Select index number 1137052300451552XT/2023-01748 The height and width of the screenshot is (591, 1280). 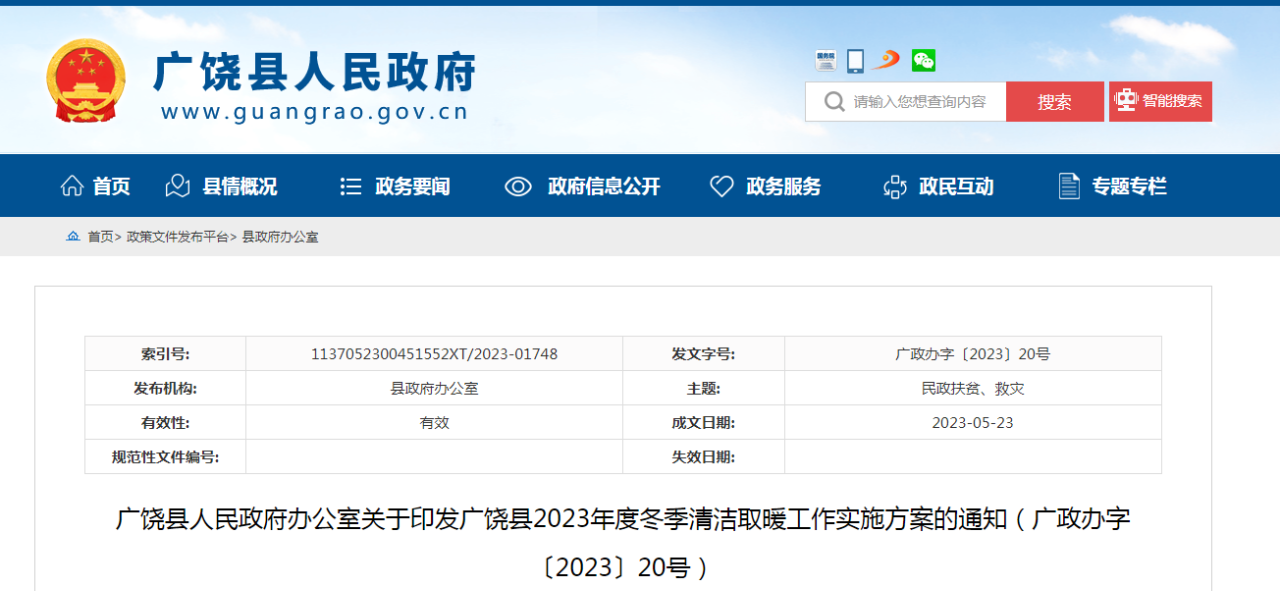[x=434, y=354]
